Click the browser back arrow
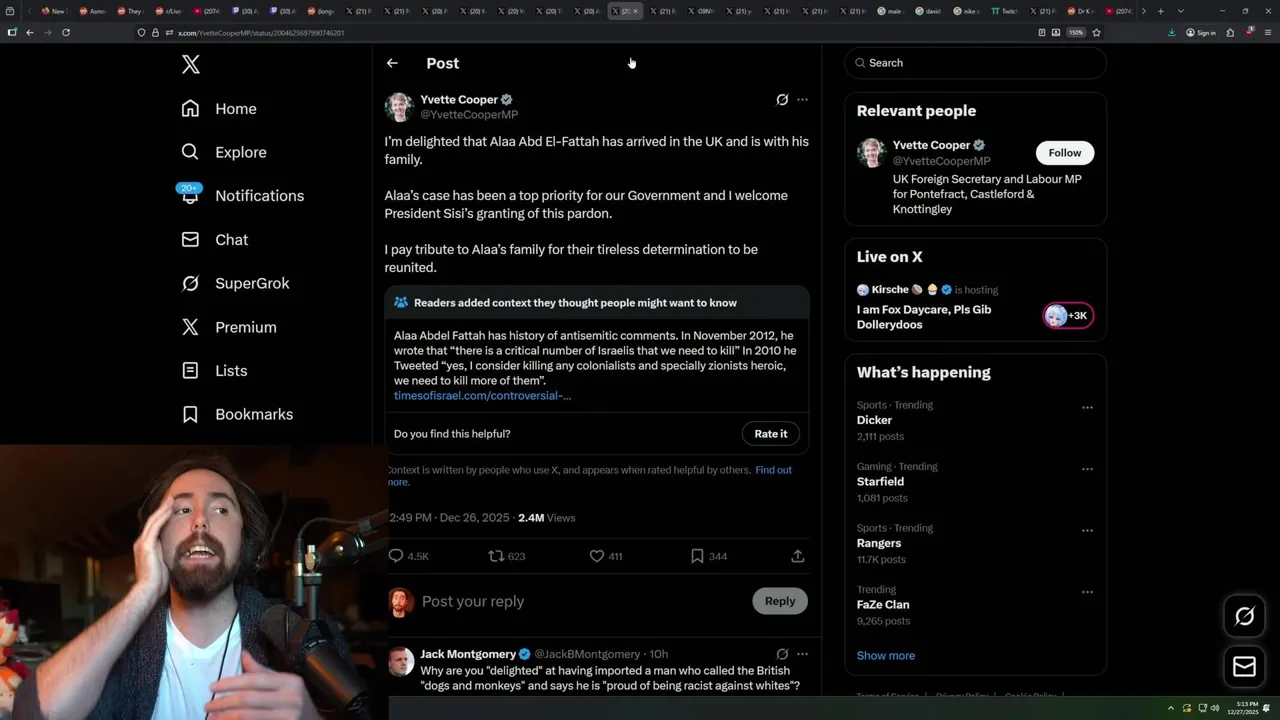The image size is (1280, 720). click(x=30, y=32)
